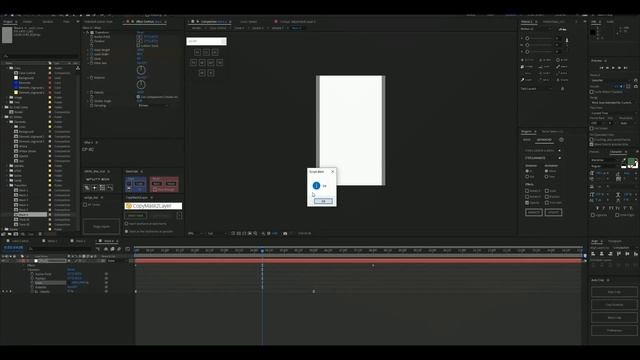This screenshot has height=360, width=640.
Task: Switch to the Character panel tab
Action: [x=616, y=152]
